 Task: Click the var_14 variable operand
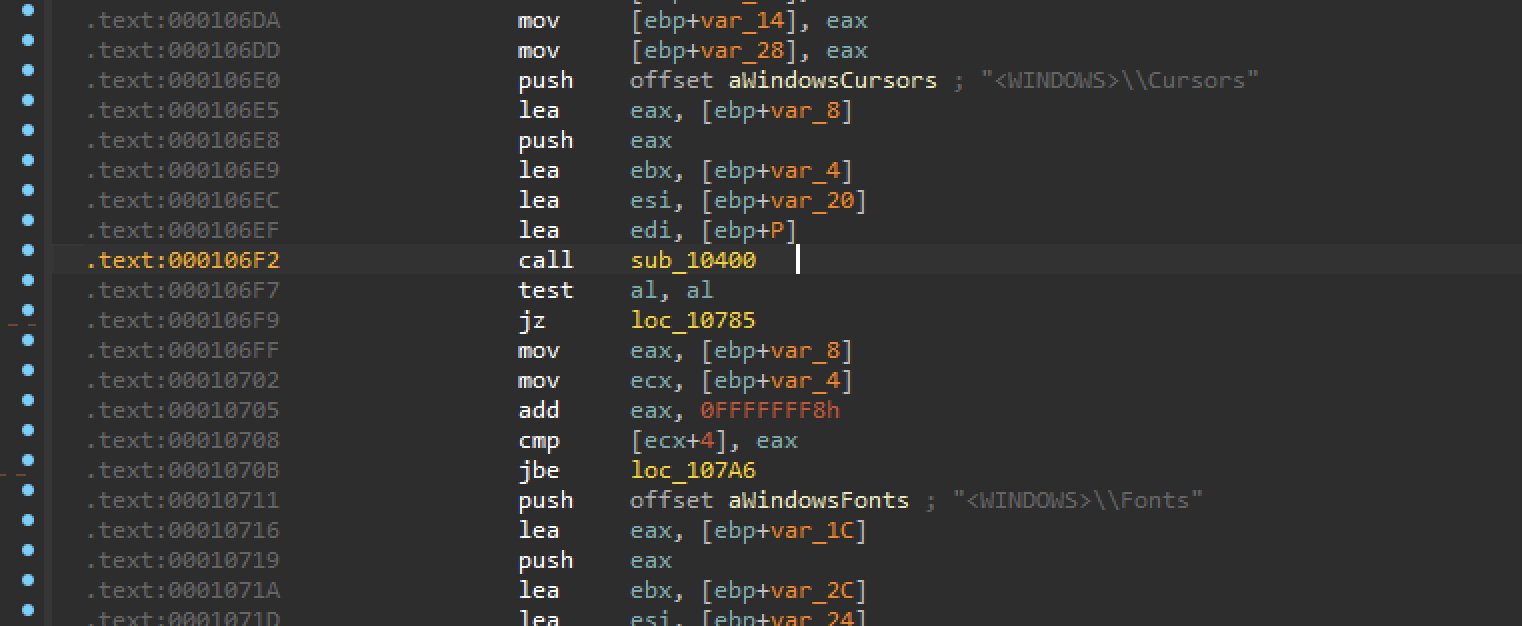(x=742, y=21)
